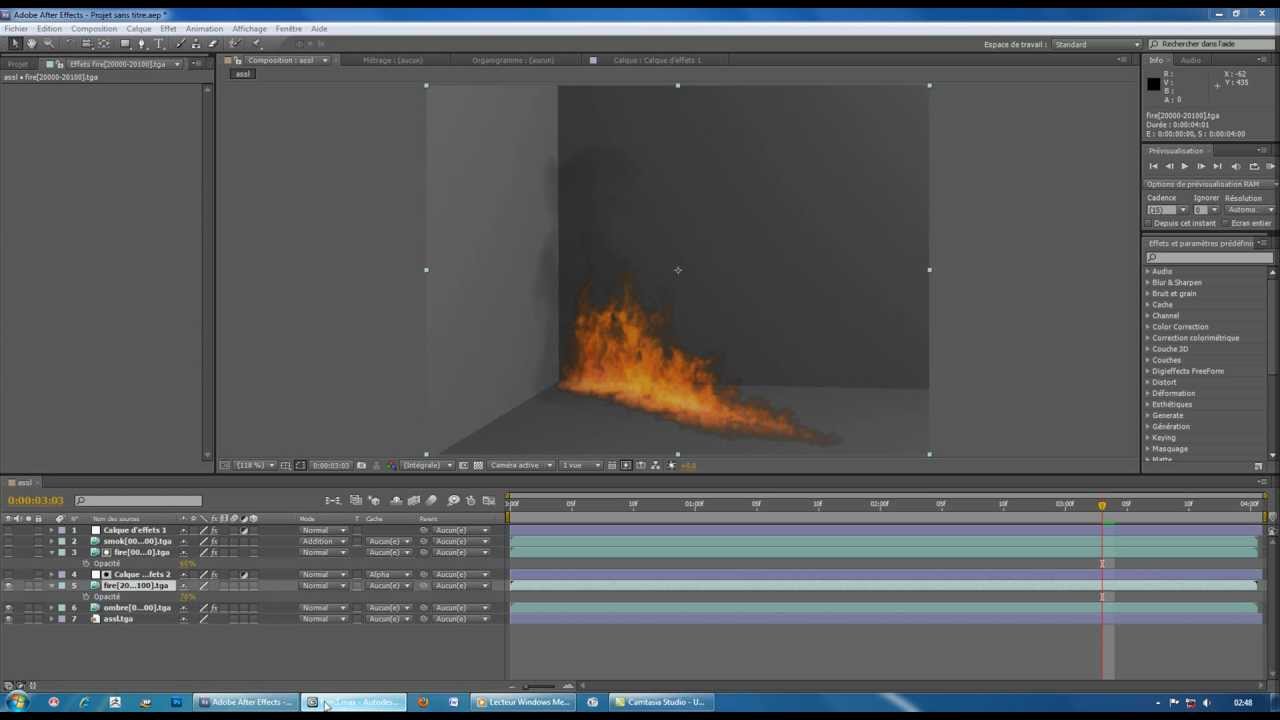Open the Calque menu
The image size is (1280, 720).
click(139, 29)
